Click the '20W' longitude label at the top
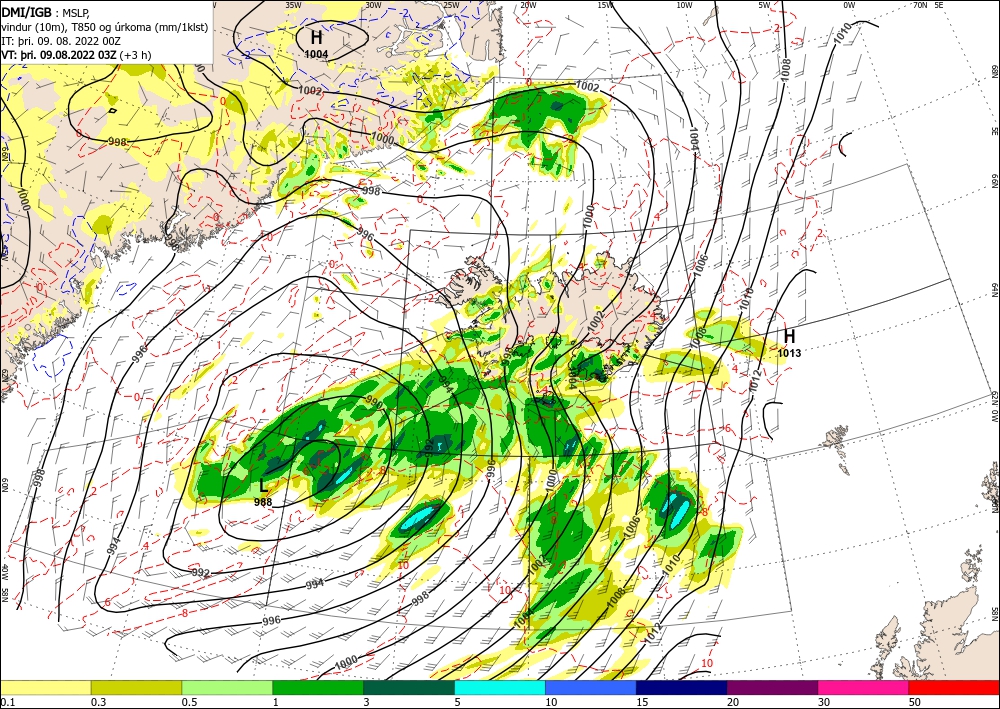This screenshot has height=709, width=1000. click(x=527, y=5)
